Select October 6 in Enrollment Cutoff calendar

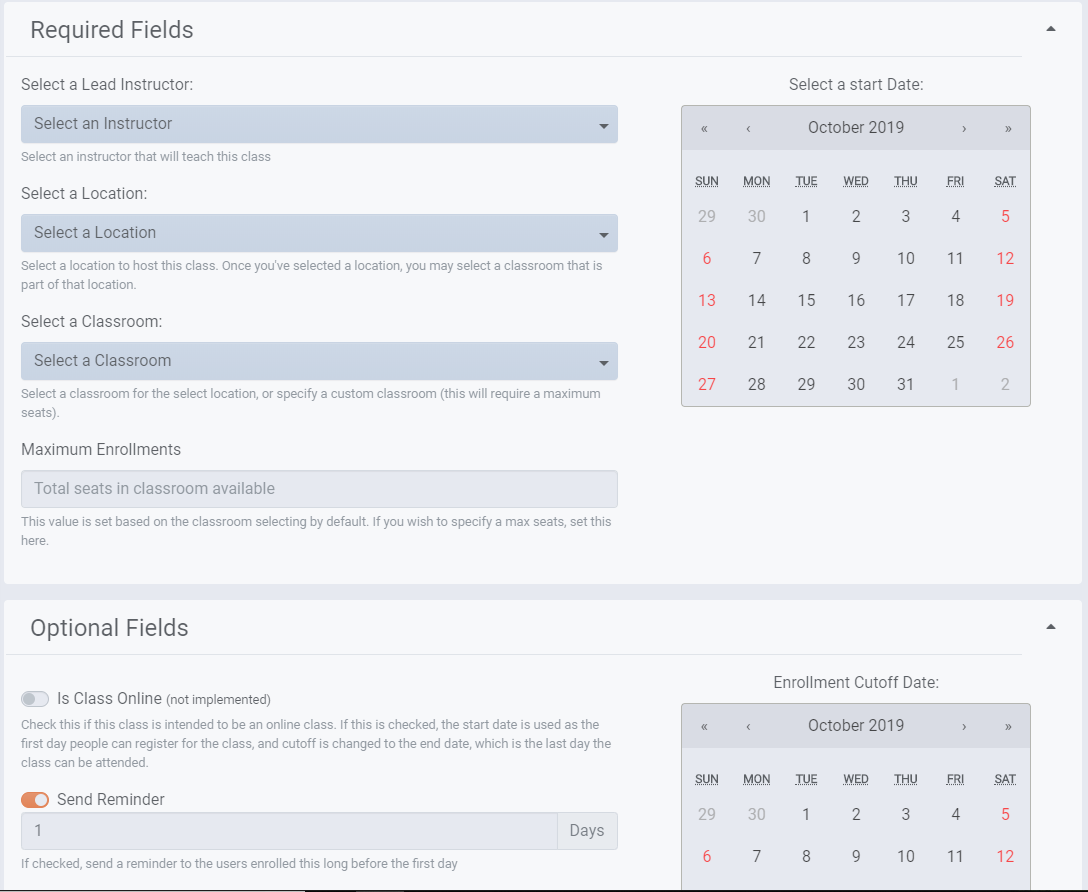(706, 857)
